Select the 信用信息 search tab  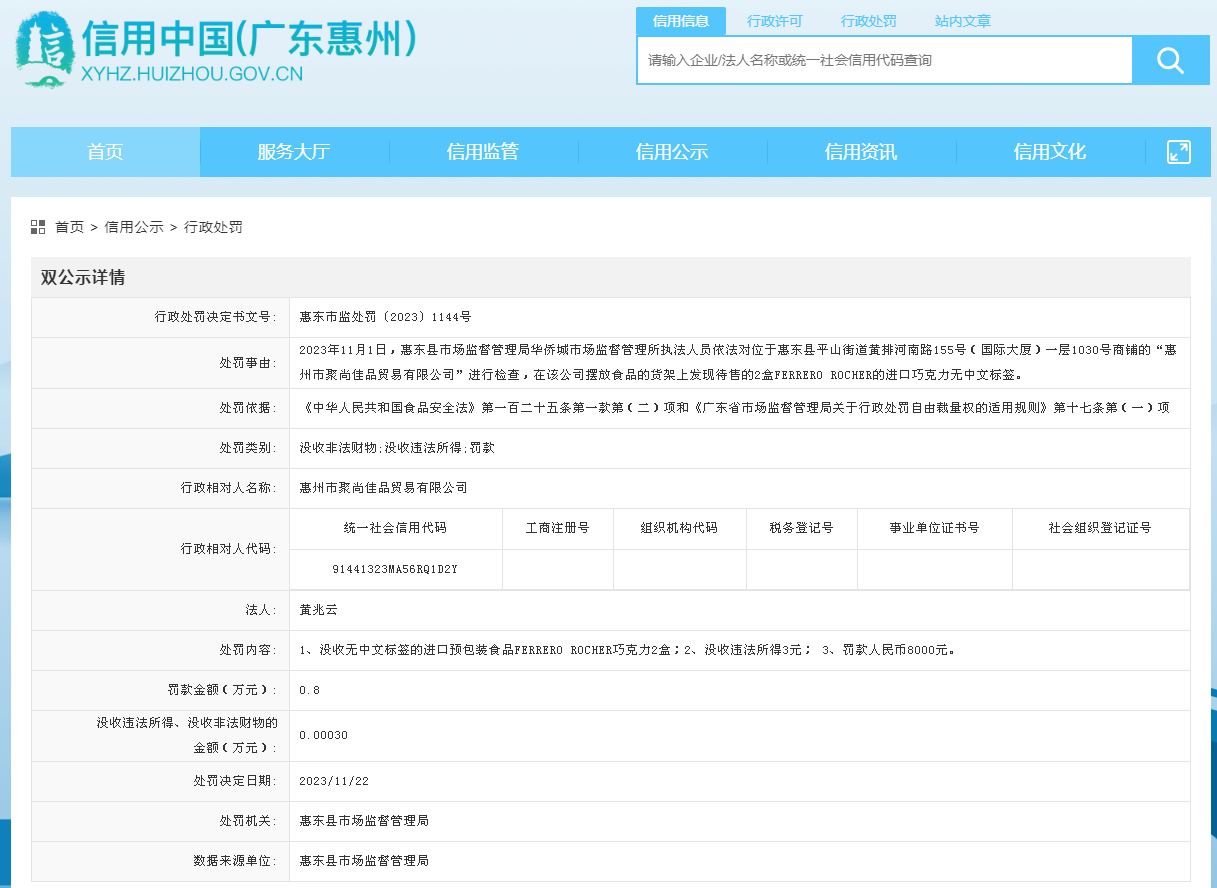(x=681, y=21)
